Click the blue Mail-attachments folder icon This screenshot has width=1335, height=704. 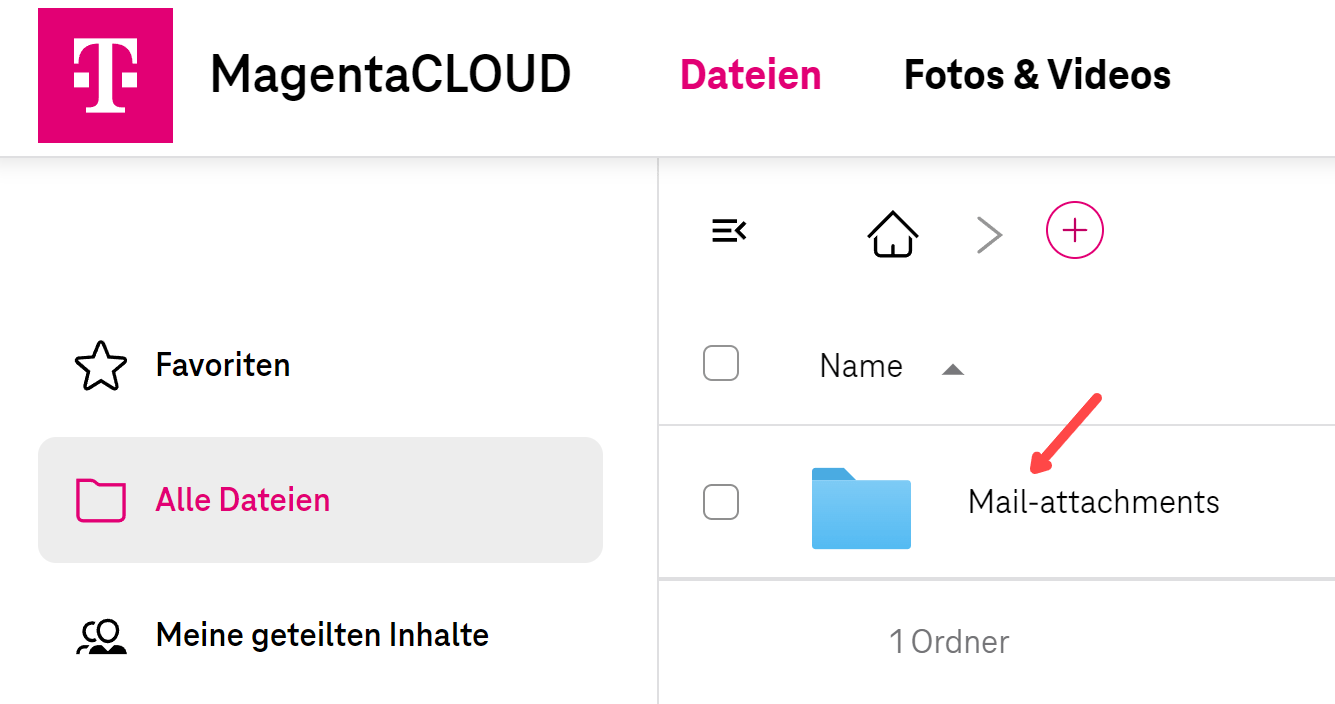(861, 508)
